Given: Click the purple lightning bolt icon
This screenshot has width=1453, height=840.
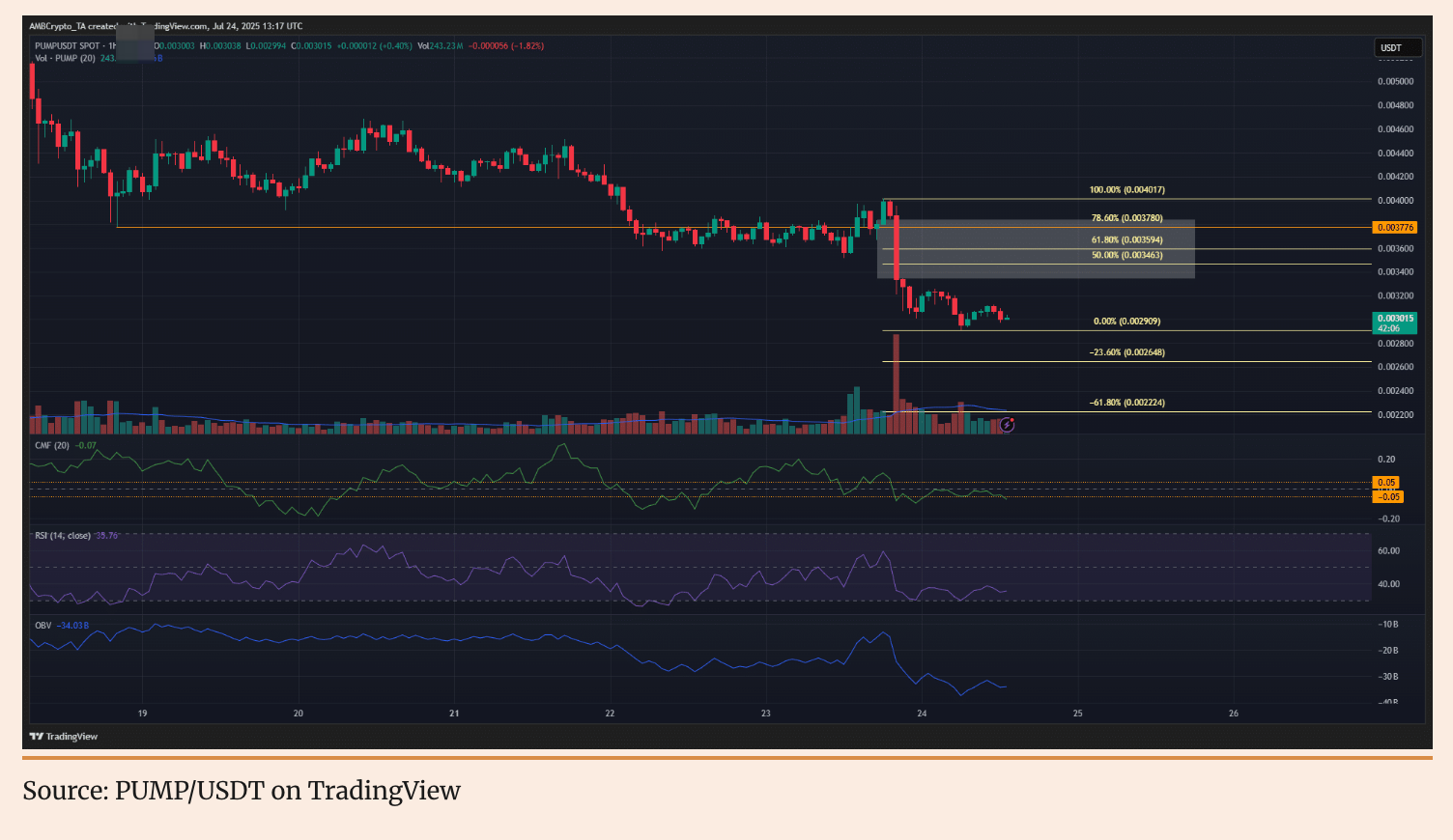Looking at the screenshot, I should point(1007,425).
